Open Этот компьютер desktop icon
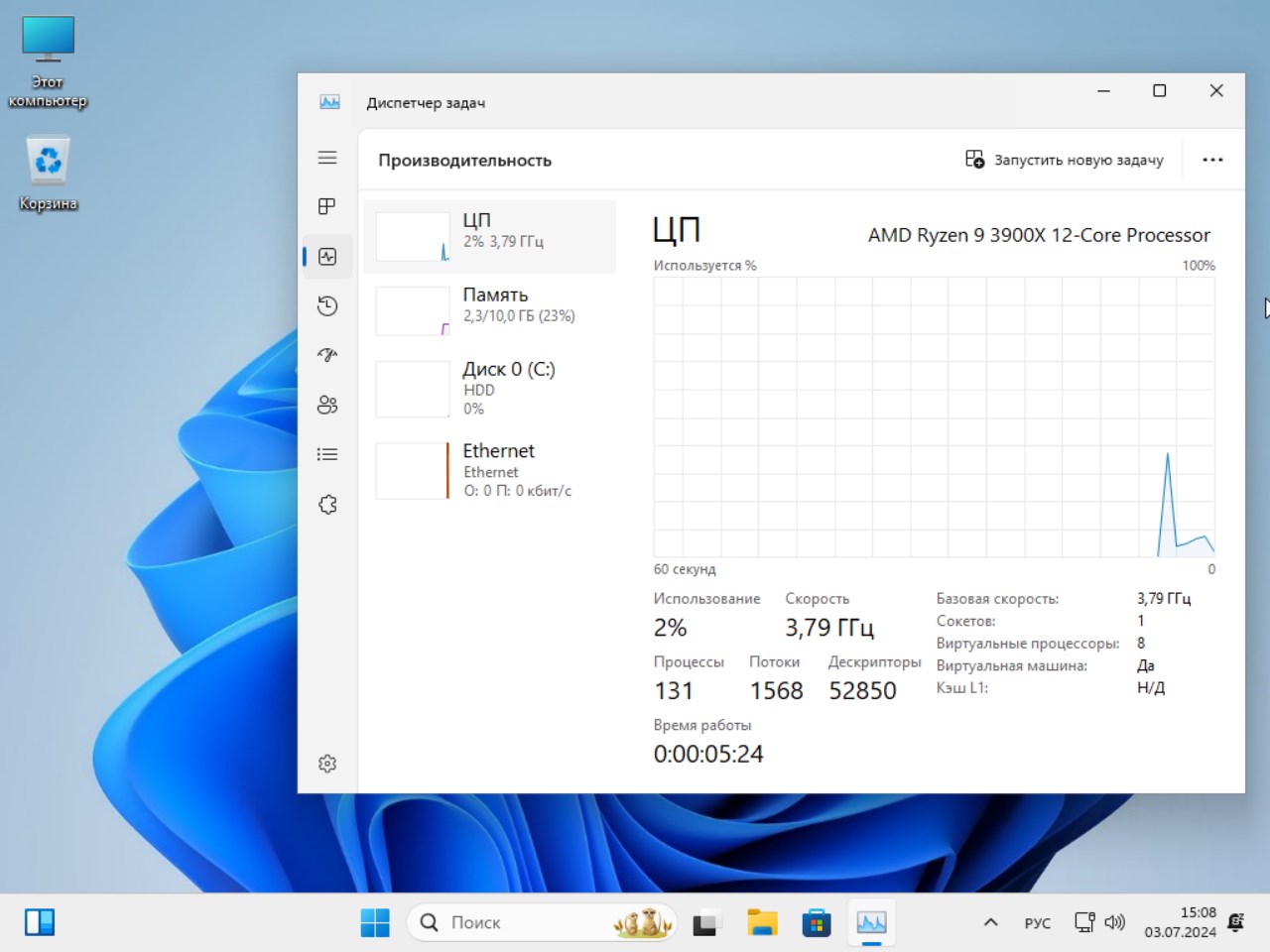This screenshot has width=1270, height=952. pyautogui.click(x=48, y=61)
